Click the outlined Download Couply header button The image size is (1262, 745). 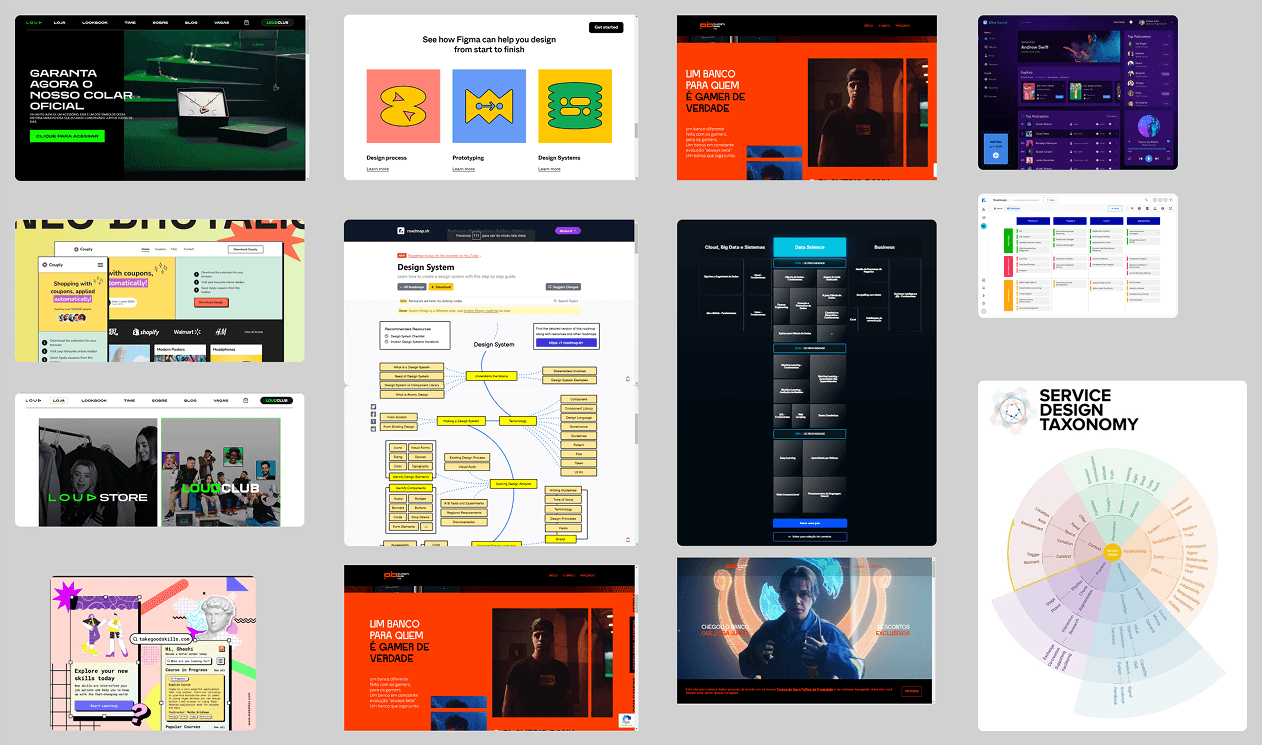(x=246, y=249)
